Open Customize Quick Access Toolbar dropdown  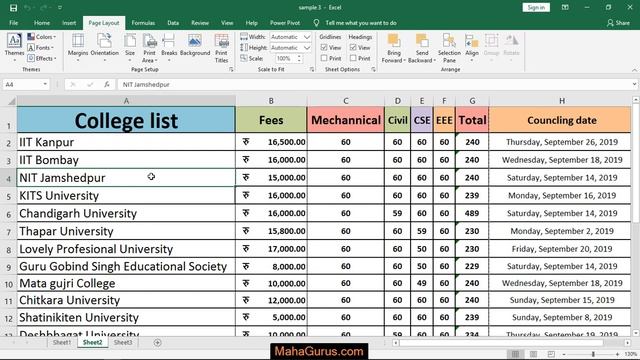[60, 8]
